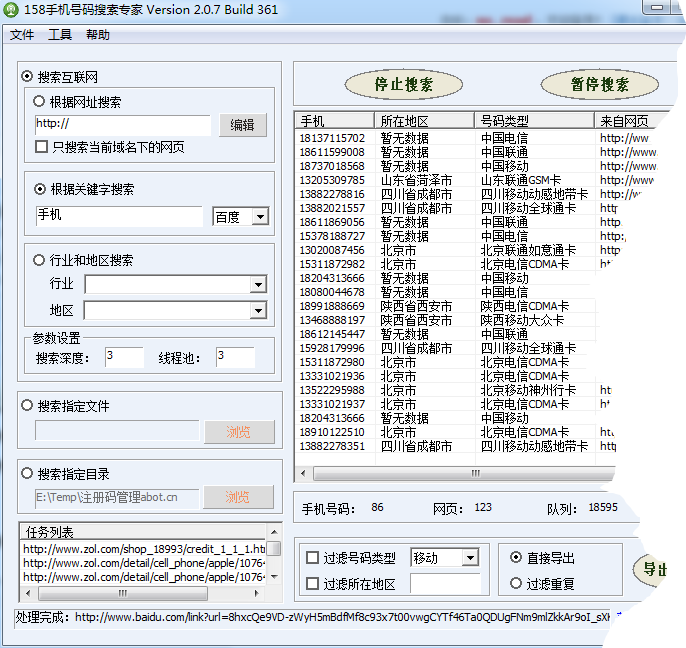Click the app icon in the title bar

tap(11, 9)
